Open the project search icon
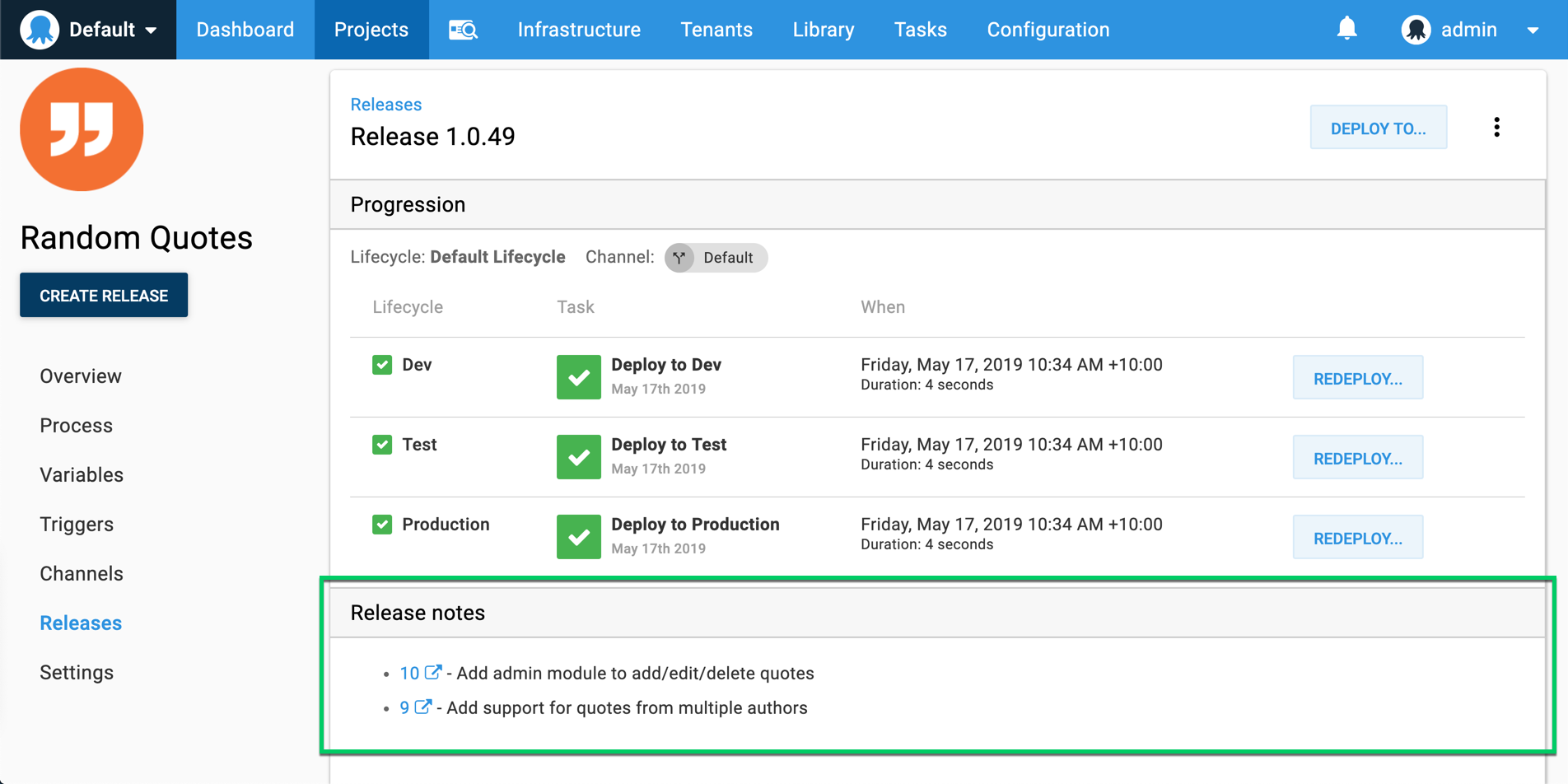This screenshot has height=784, width=1568. 463,27
